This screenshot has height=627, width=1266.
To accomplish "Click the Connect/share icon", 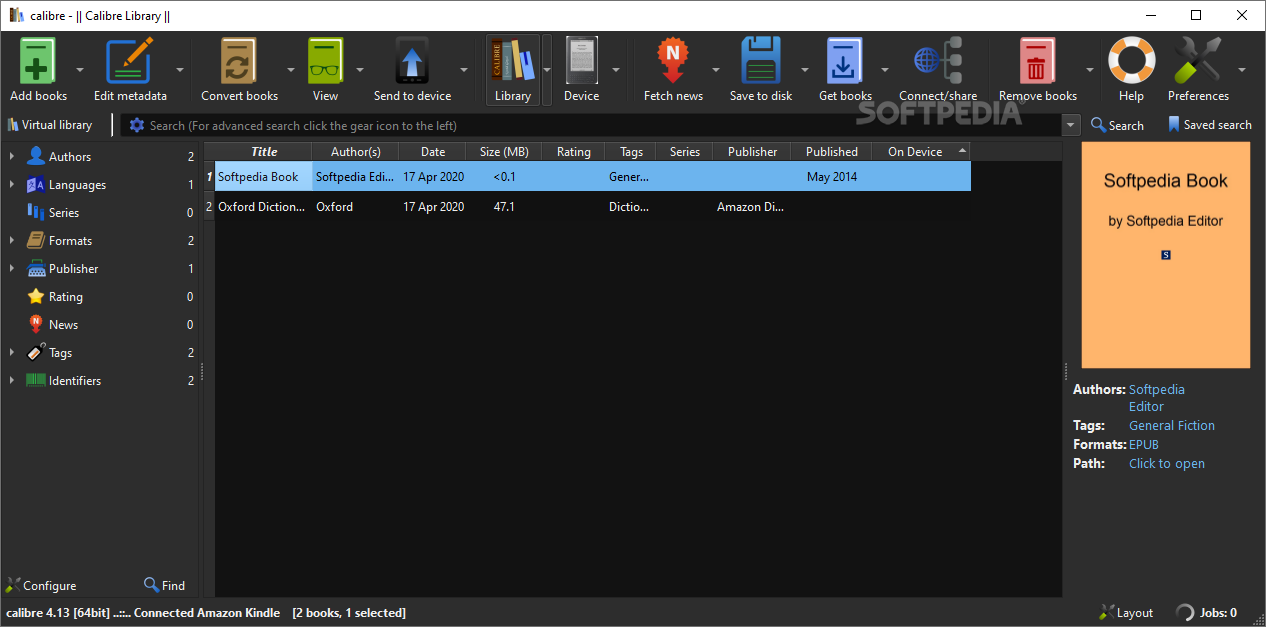I will 938,62.
